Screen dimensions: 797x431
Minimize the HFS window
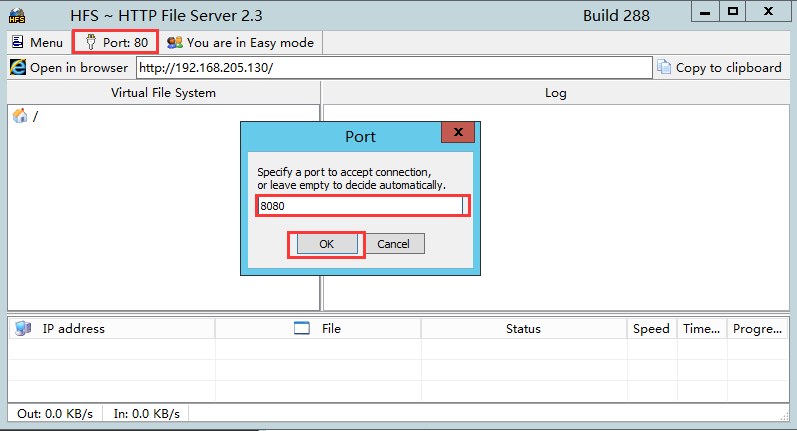(x=705, y=12)
